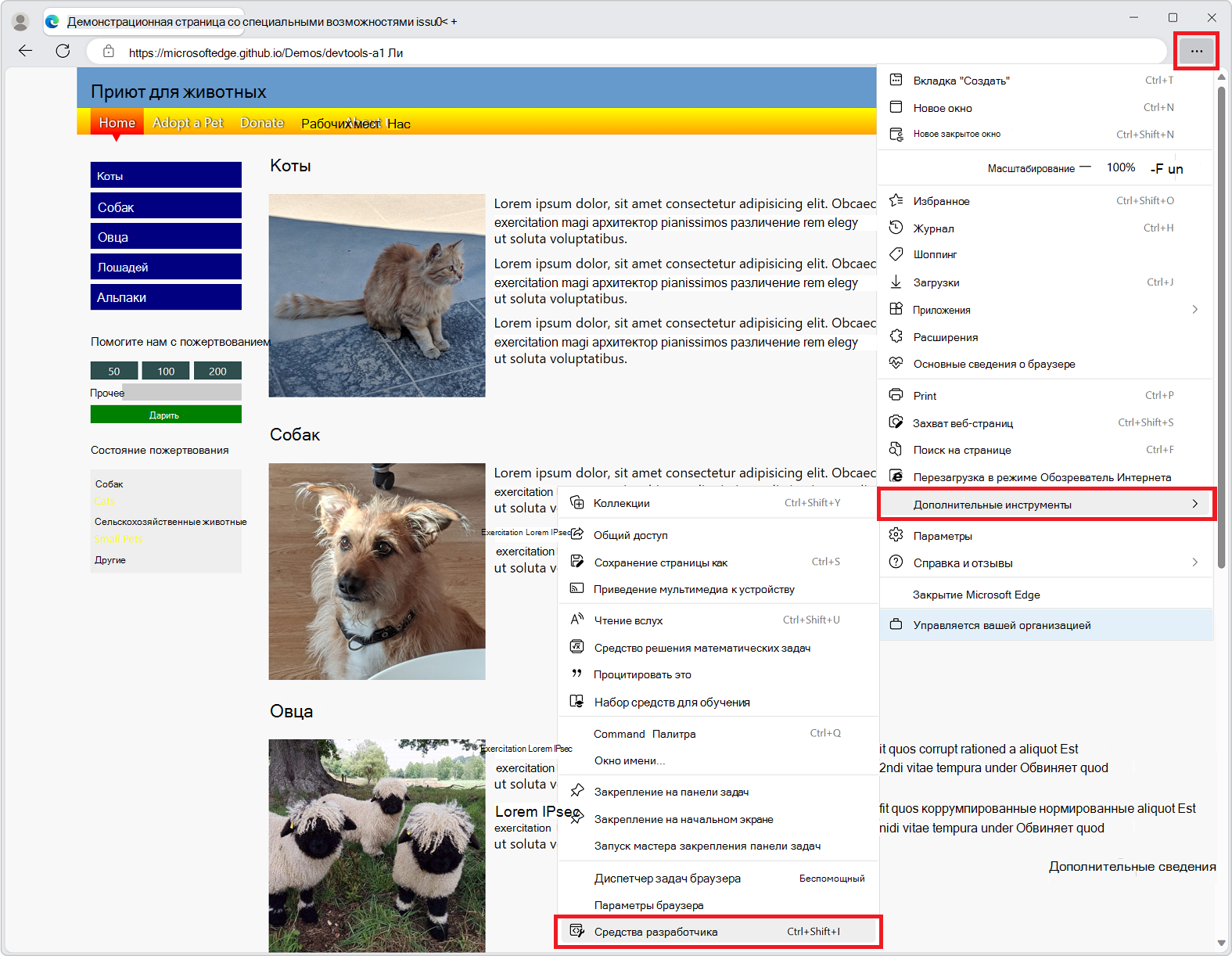Click the Math Solver icon

coord(576,647)
